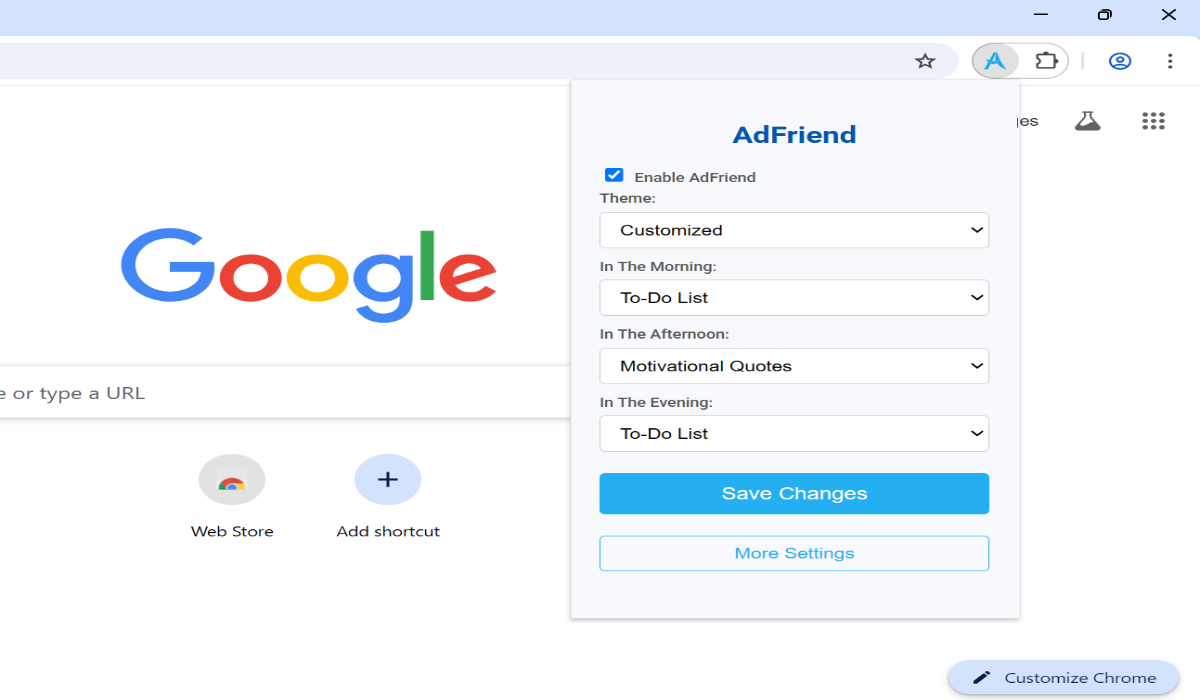The width and height of the screenshot is (1200, 700).
Task: Click the Save Changes button
Action: pos(793,492)
